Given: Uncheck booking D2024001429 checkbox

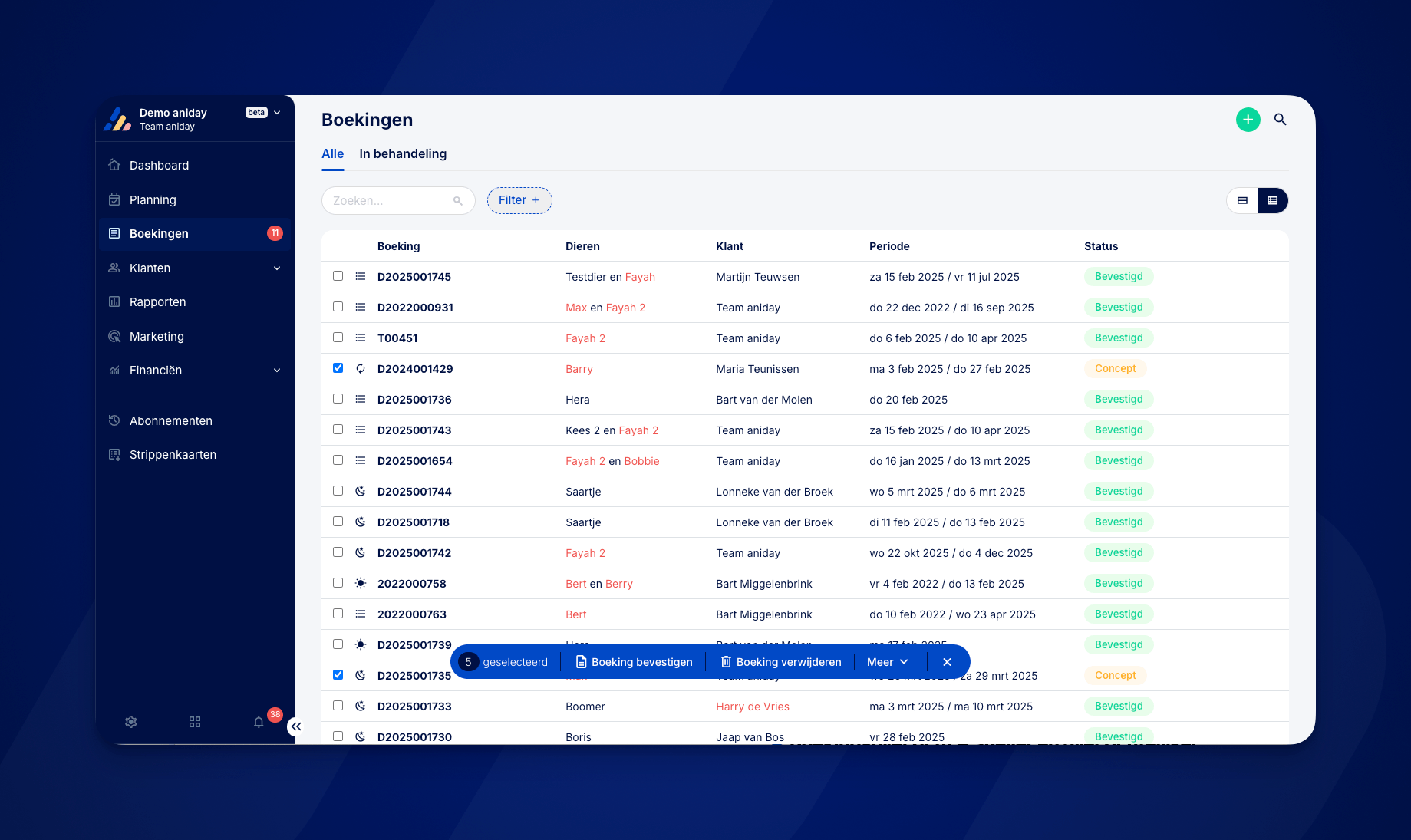Looking at the screenshot, I should tap(338, 368).
